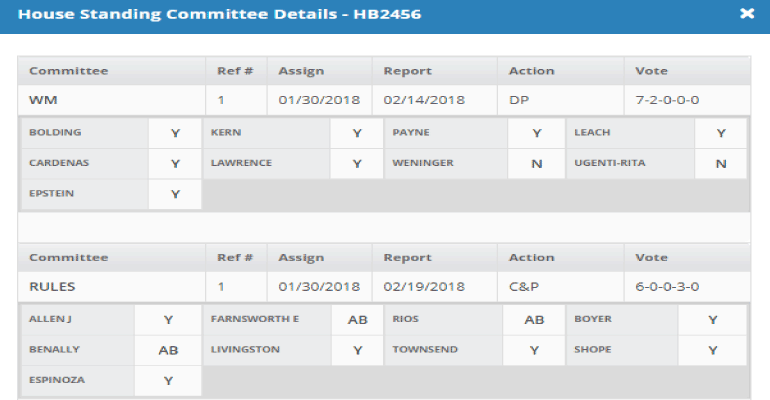Click the DP action for WM
The width and height of the screenshot is (770, 400).
click(519, 100)
